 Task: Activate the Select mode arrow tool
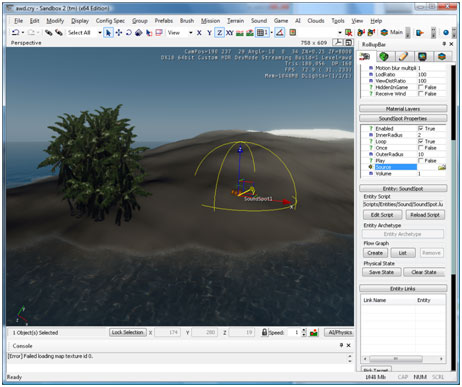[108, 33]
